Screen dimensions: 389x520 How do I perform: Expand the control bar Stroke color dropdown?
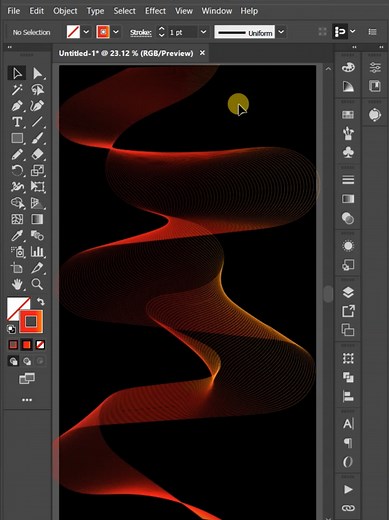click(116, 32)
